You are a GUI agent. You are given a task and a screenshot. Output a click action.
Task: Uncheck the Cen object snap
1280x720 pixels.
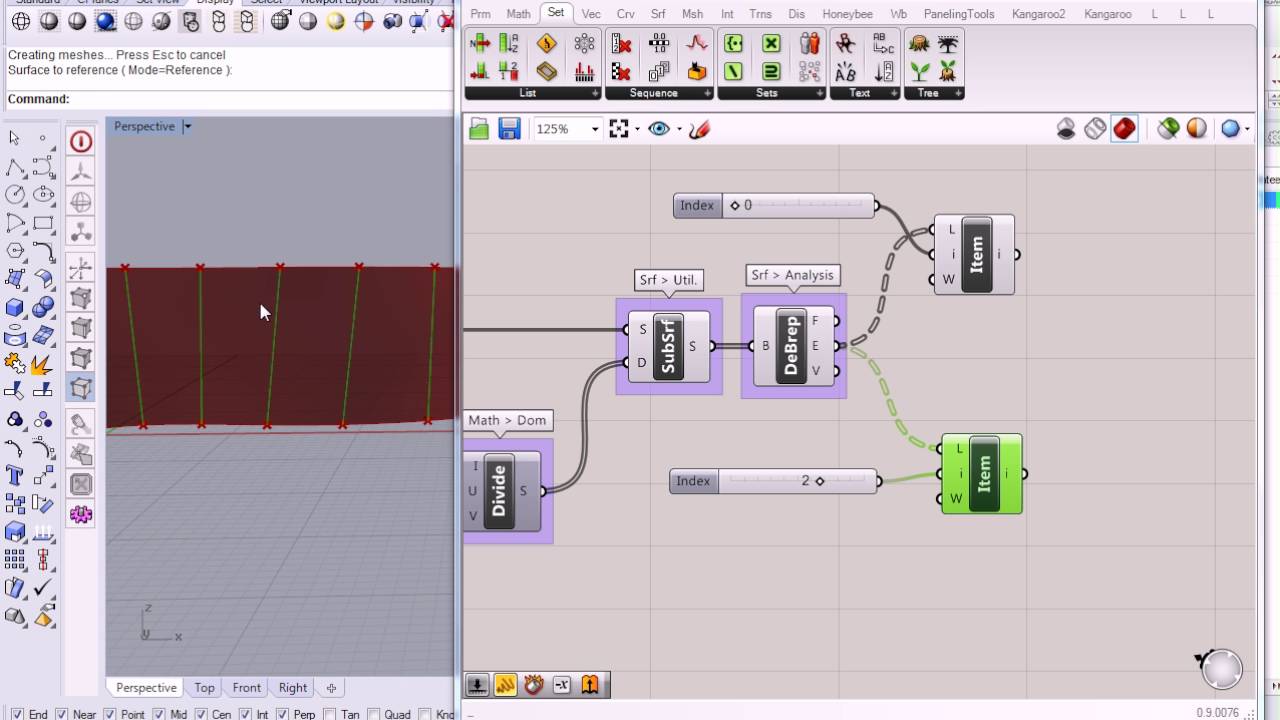pyautogui.click(x=201, y=714)
